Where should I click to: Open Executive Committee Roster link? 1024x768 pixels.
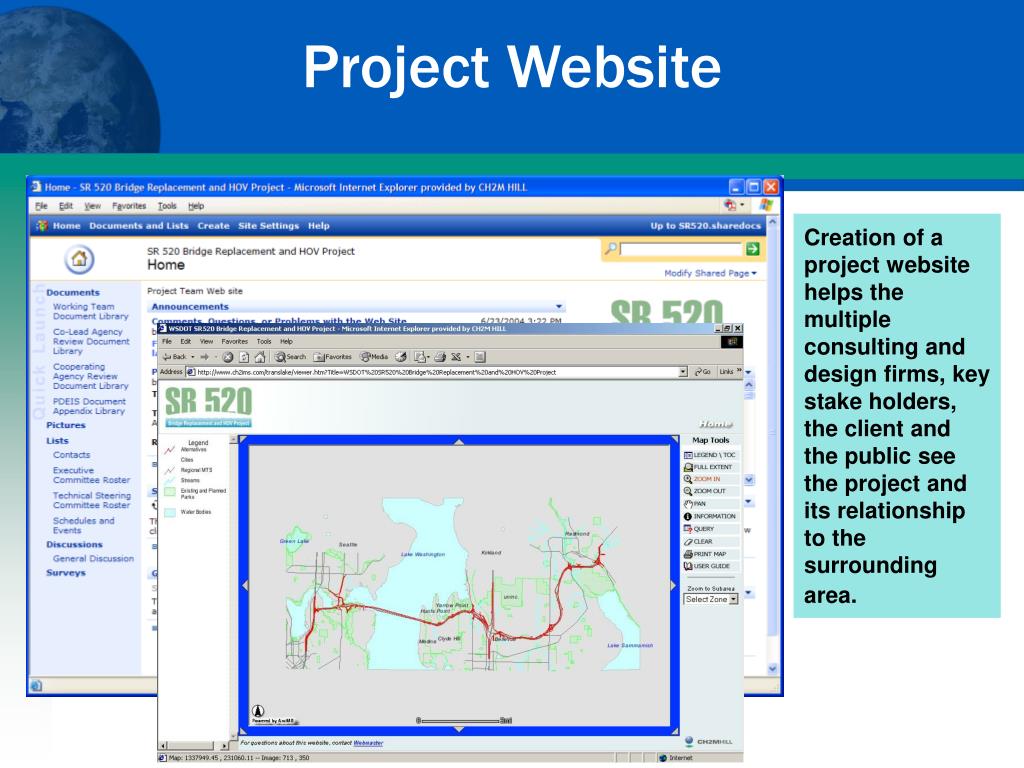[x=91, y=475]
